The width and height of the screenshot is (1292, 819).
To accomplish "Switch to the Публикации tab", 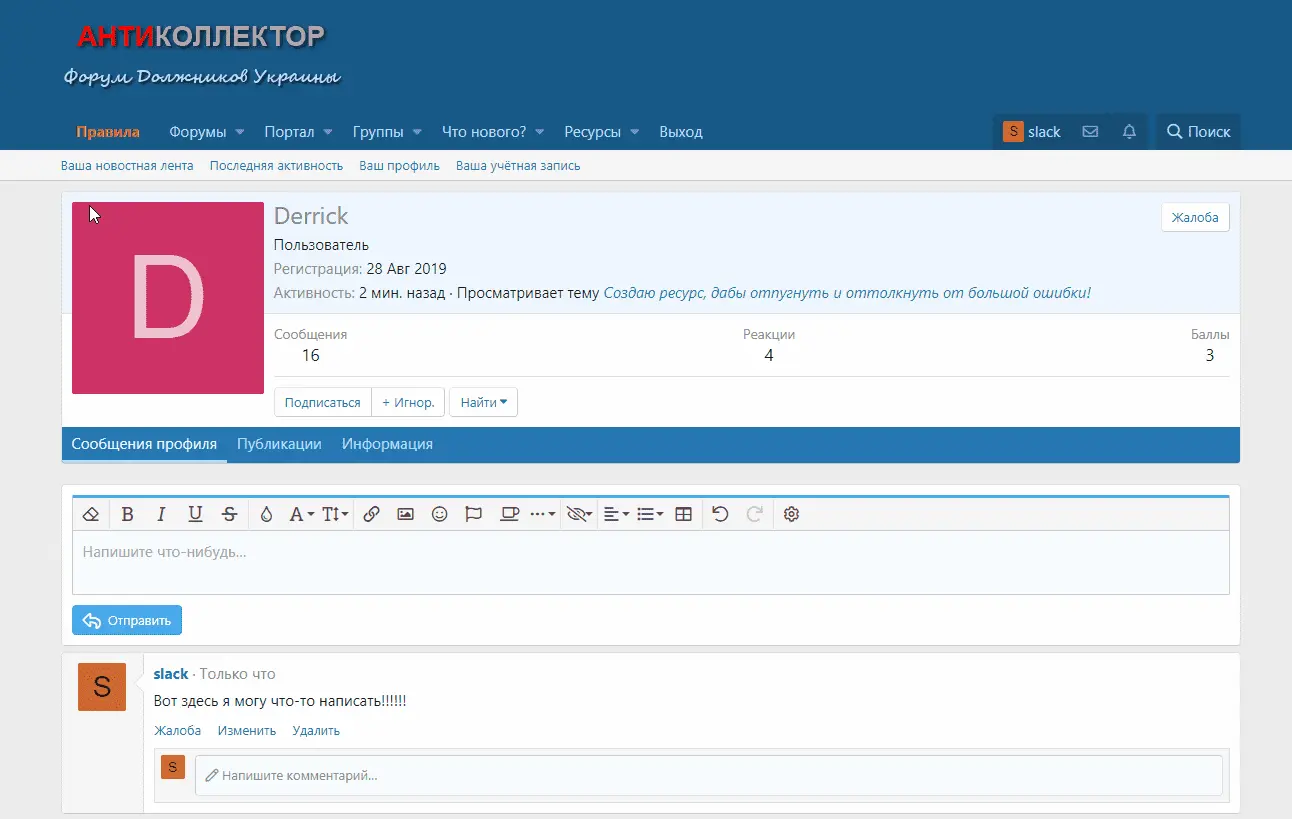I will tap(279, 444).
